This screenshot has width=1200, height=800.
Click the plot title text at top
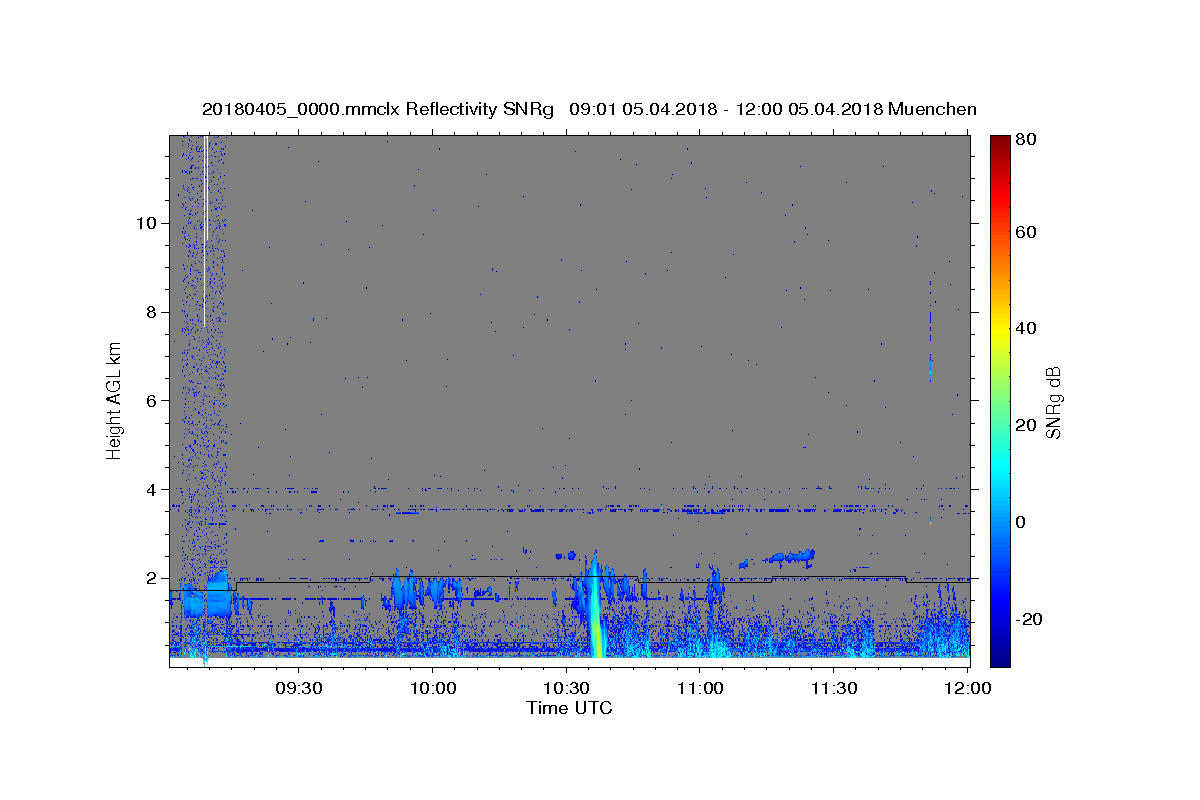coord(589,109)
